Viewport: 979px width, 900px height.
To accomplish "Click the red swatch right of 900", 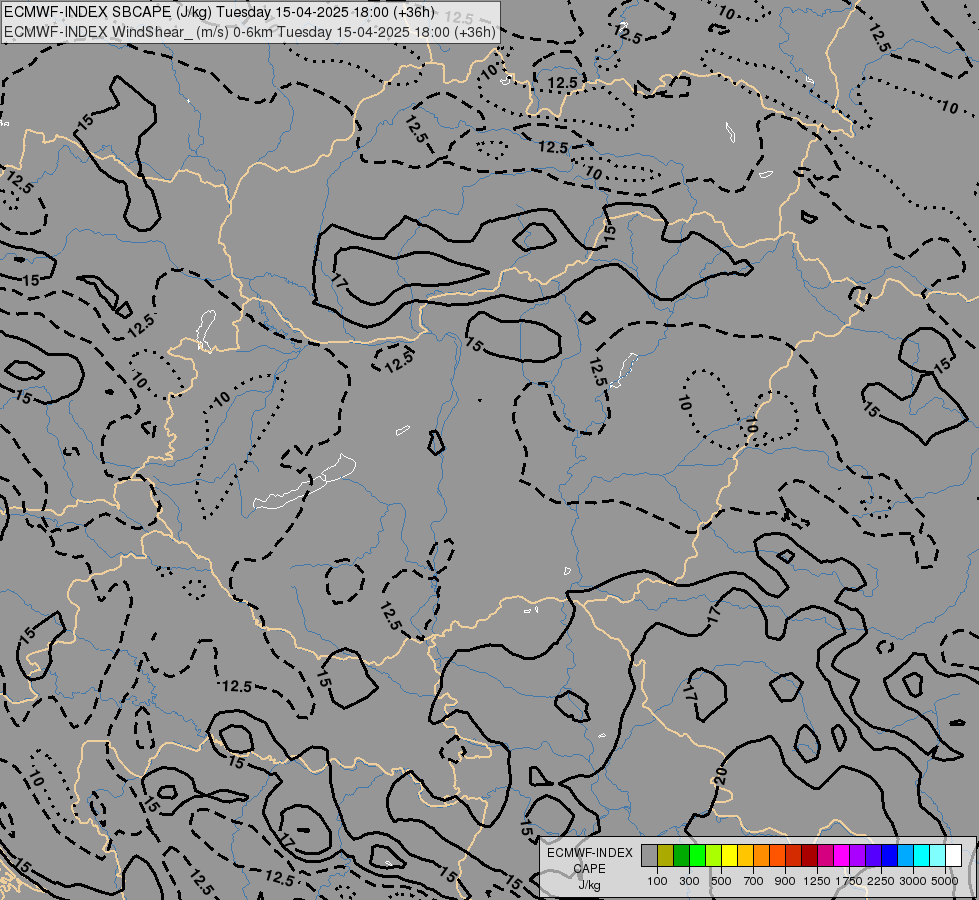I will [x=794, y=856].
